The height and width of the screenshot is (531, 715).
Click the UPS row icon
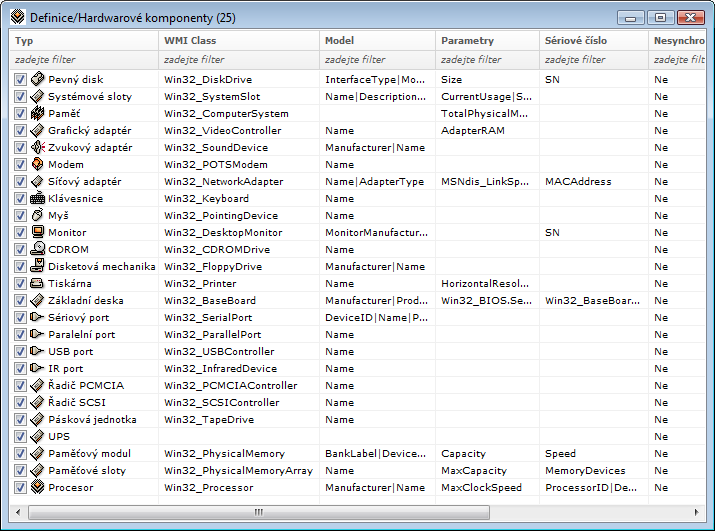(x=37, y=437)
